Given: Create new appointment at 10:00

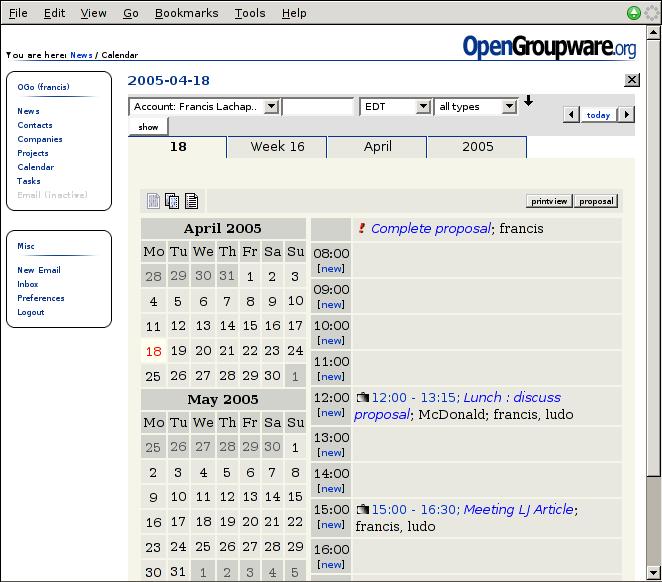Looking at the screenshot, I should [x=331, y=341].
